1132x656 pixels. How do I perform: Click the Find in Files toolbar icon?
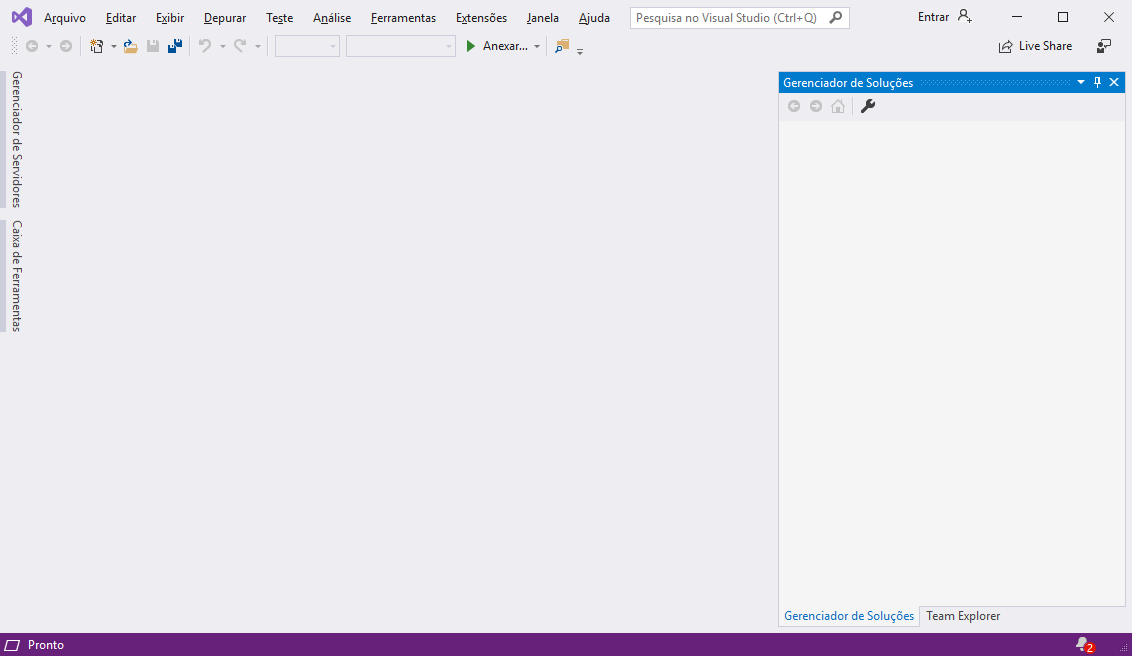pos(562,46)
